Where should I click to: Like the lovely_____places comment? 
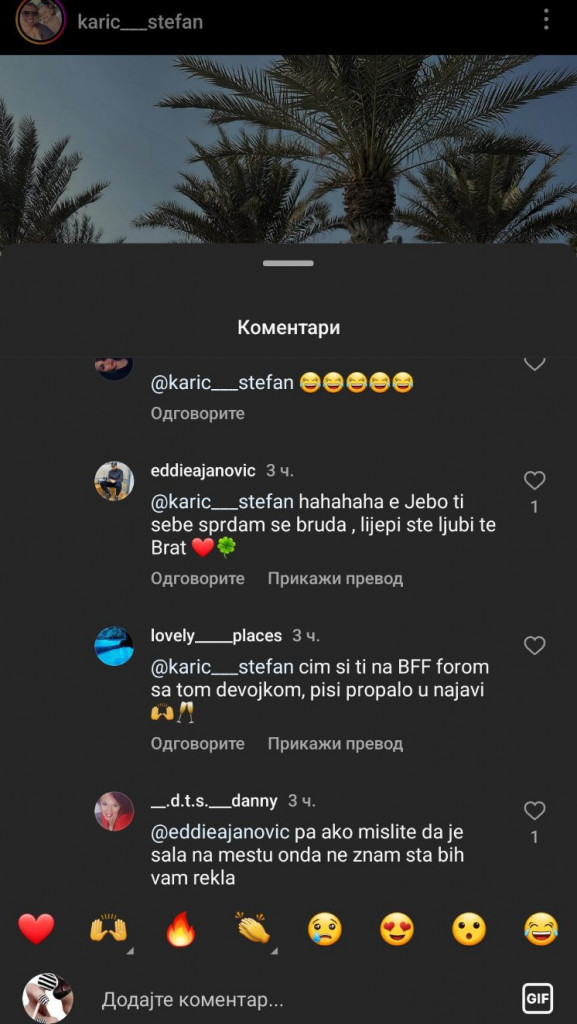point(535,646)
